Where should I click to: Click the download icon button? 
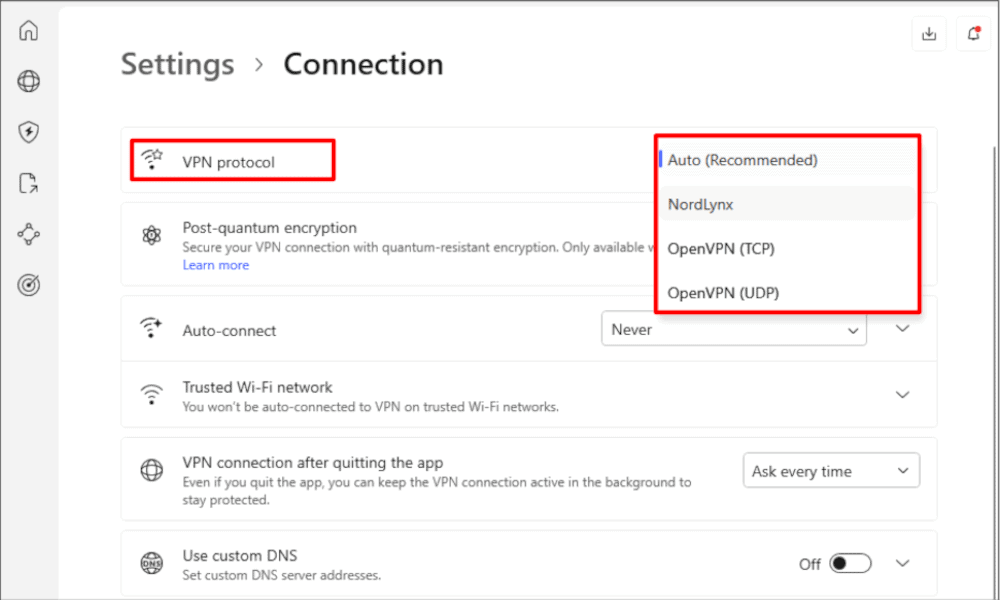(929, 34)
